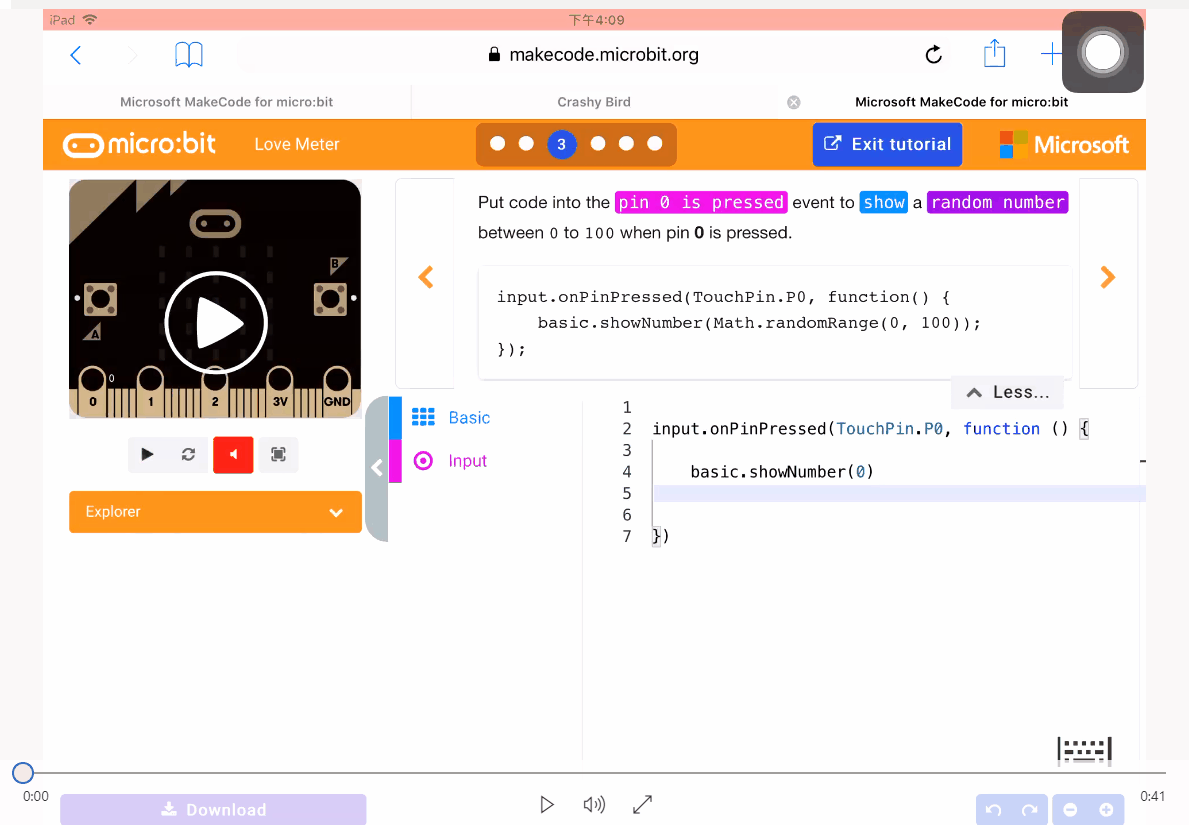1189x825 pixels.
Task: Click highlighted 'random number' label
Action: click(x=997, y=202)
